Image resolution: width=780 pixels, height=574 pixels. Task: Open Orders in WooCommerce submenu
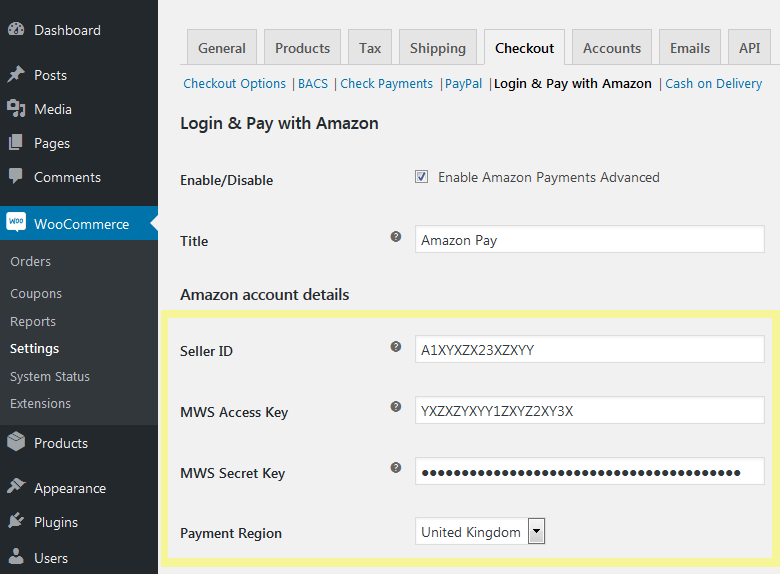pos(30,261)
